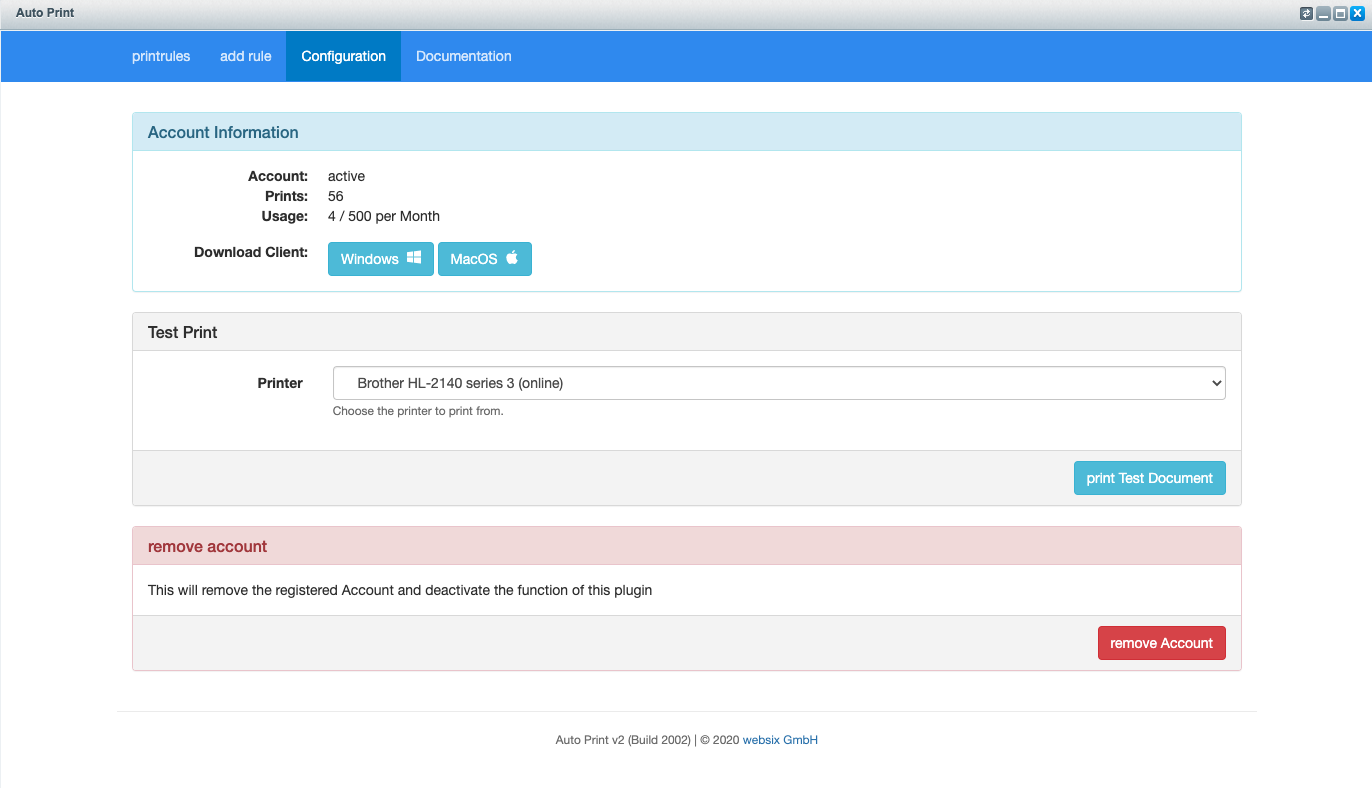Click the removal warning description text

[x=400, y=590]
